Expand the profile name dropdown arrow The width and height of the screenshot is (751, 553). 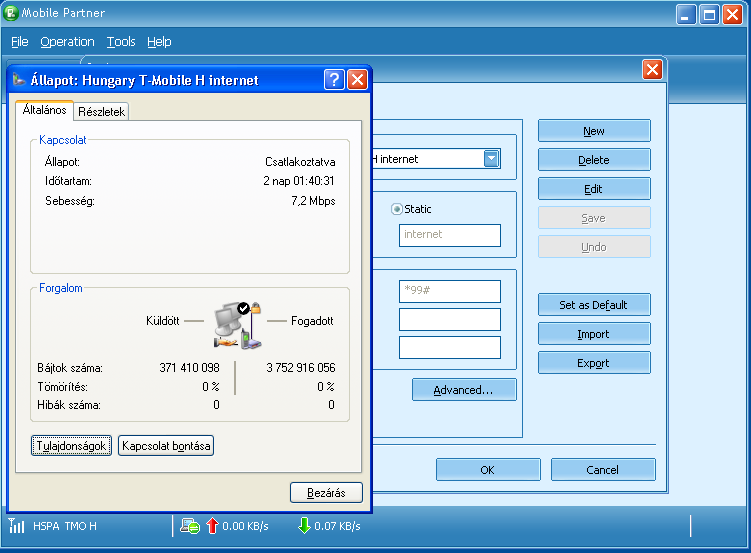(x=491, y=159)
